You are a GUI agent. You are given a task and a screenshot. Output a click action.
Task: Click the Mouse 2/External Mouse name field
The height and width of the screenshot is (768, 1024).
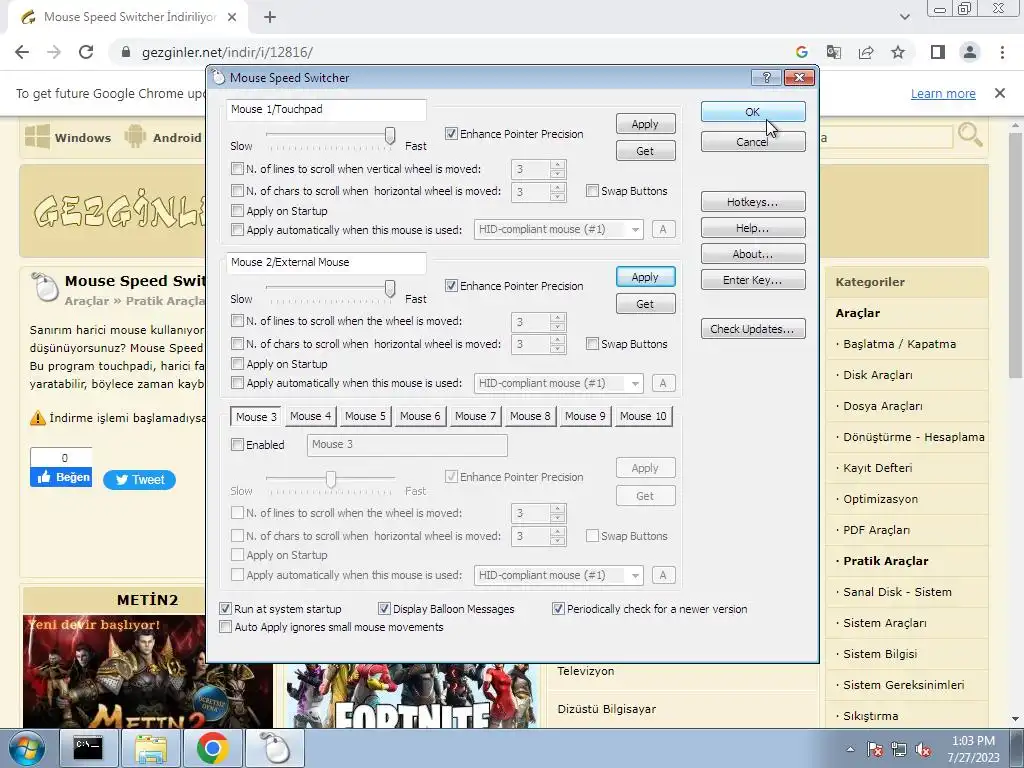(x=327, y=263)
